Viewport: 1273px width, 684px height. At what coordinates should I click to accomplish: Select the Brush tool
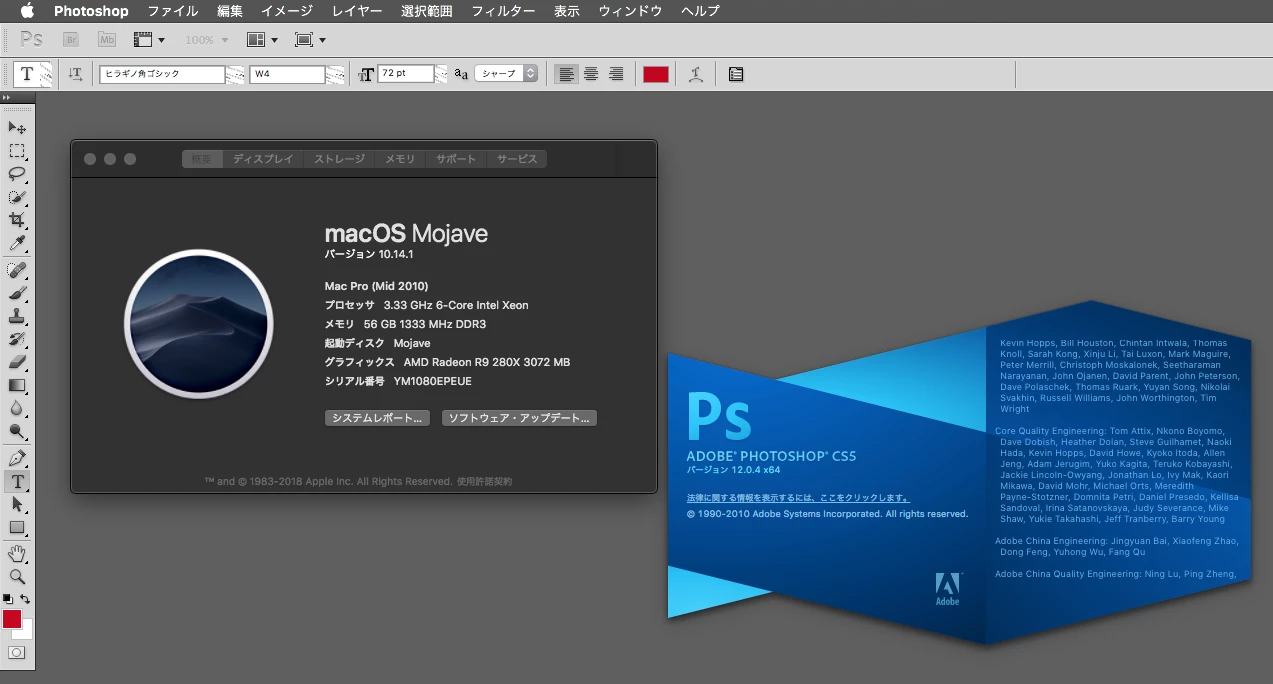[17, 294]
